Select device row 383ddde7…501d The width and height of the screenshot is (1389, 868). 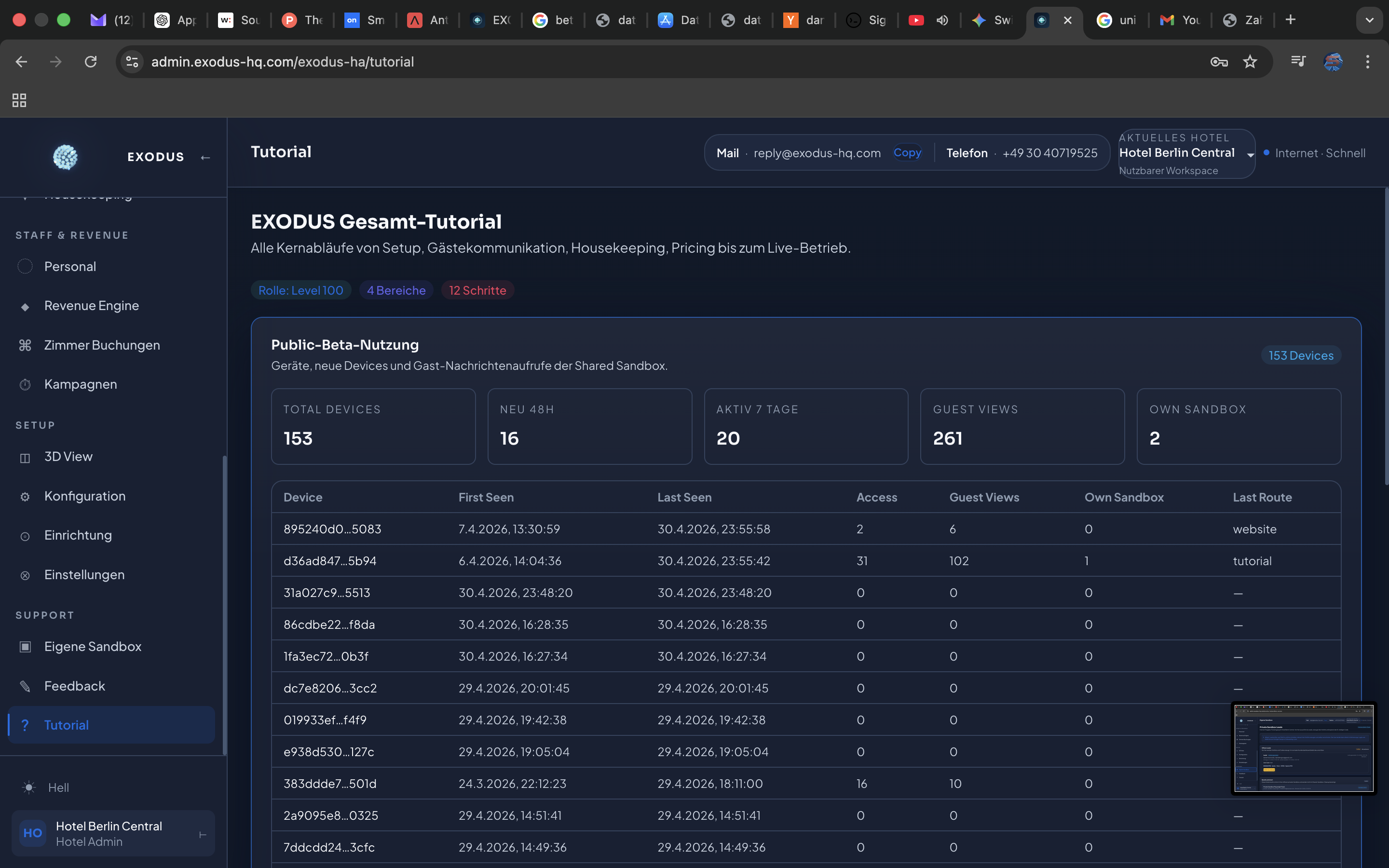[806, 784]
